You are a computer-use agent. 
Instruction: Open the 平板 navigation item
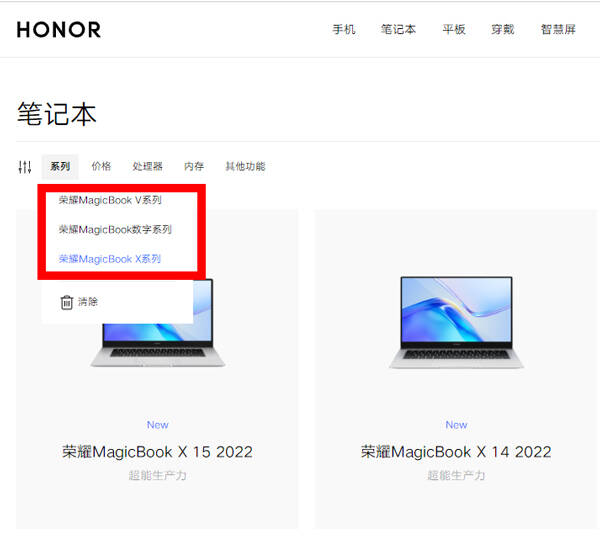coord(454,29)
